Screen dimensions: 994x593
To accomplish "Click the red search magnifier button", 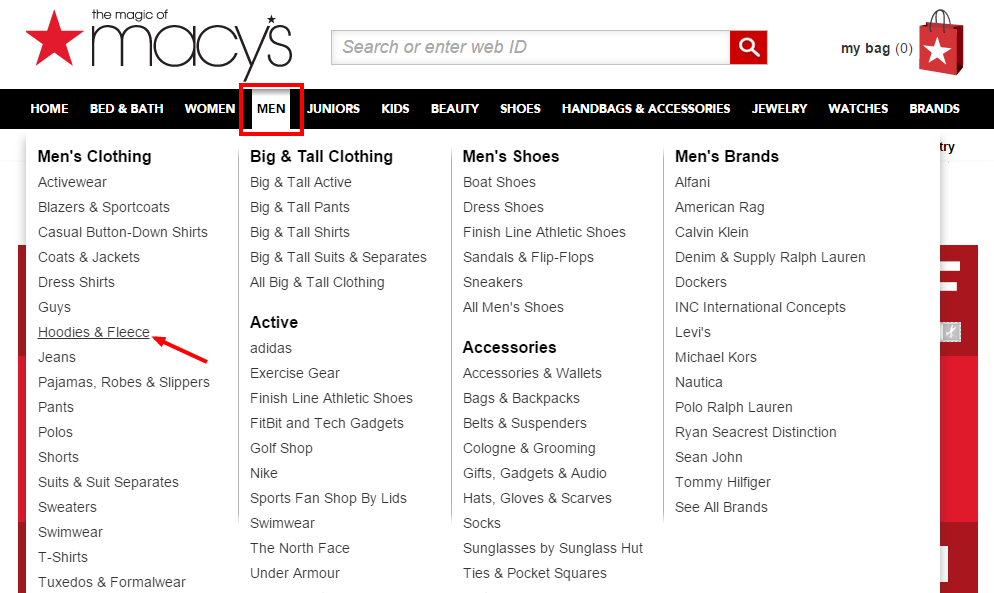I will point(748,48).
